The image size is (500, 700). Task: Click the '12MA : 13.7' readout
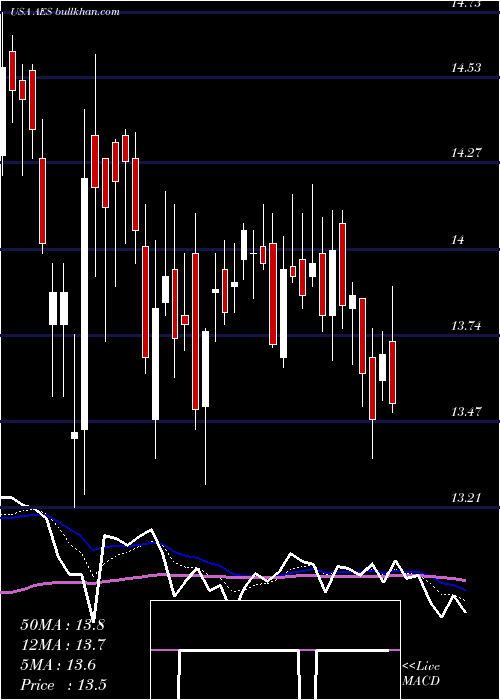pos(62,645)
